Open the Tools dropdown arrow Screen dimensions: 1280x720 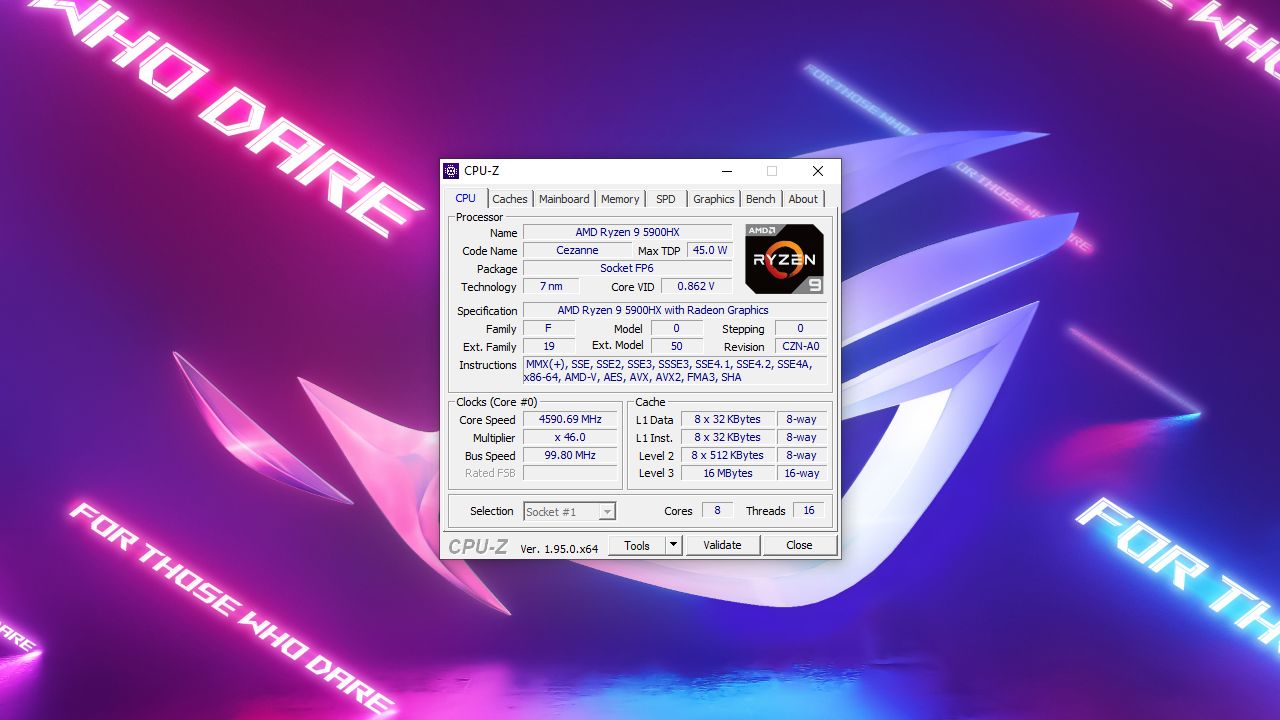(x=674, y=545)
